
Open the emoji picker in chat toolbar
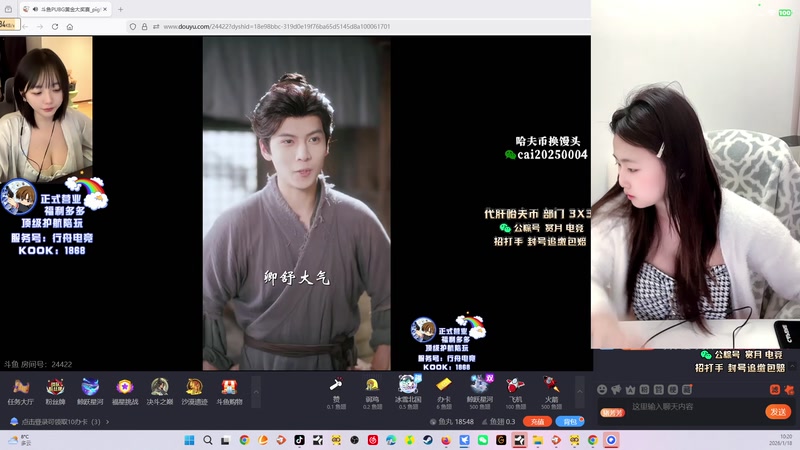point(602,389)
